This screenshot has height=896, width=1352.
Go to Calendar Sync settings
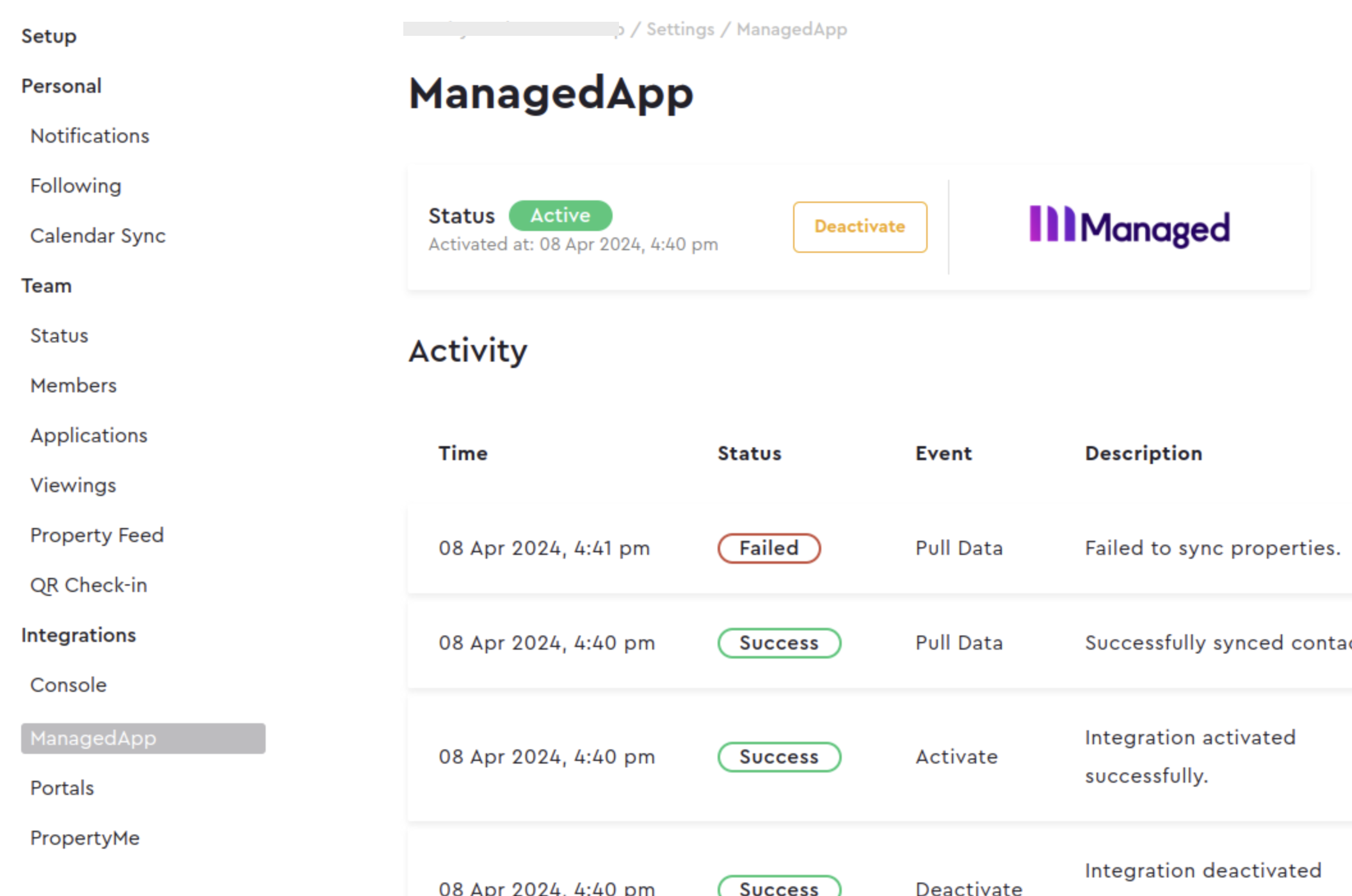(x=98, y=236)
